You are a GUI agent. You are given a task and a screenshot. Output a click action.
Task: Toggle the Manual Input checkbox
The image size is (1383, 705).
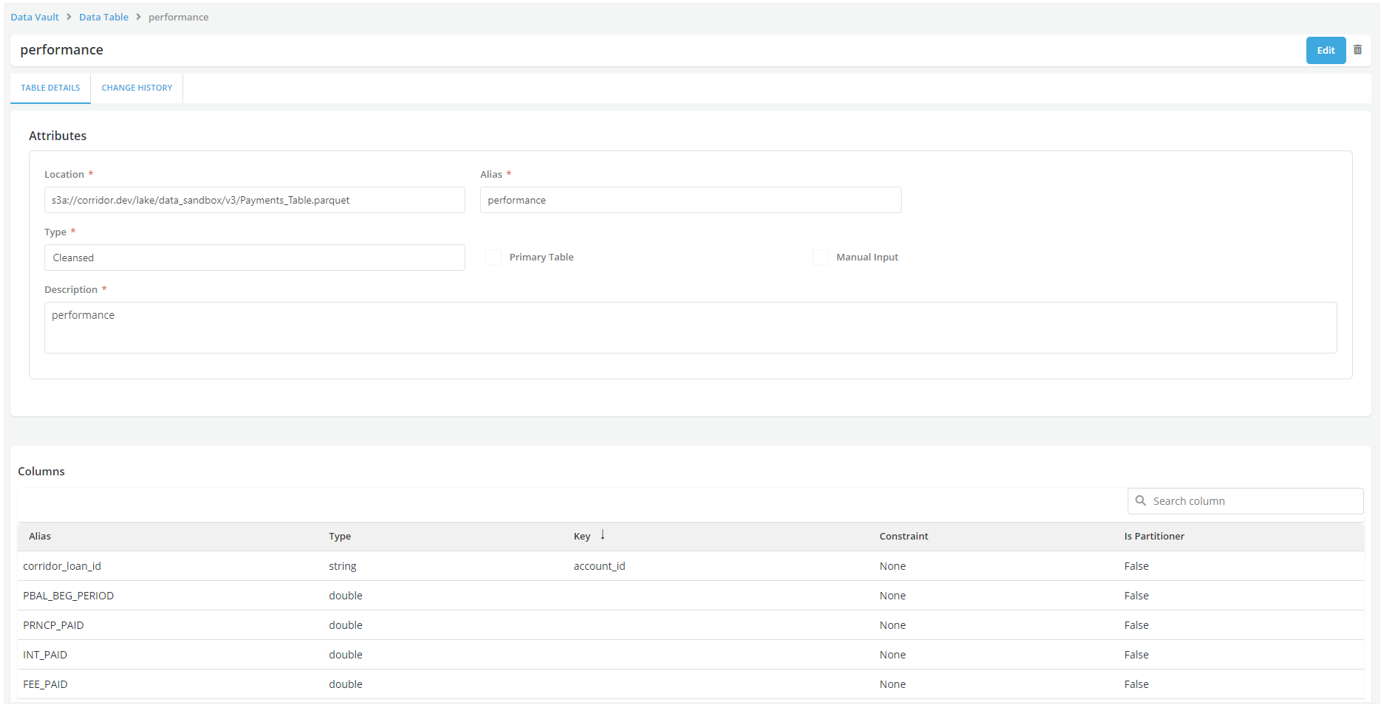point(820,258)
